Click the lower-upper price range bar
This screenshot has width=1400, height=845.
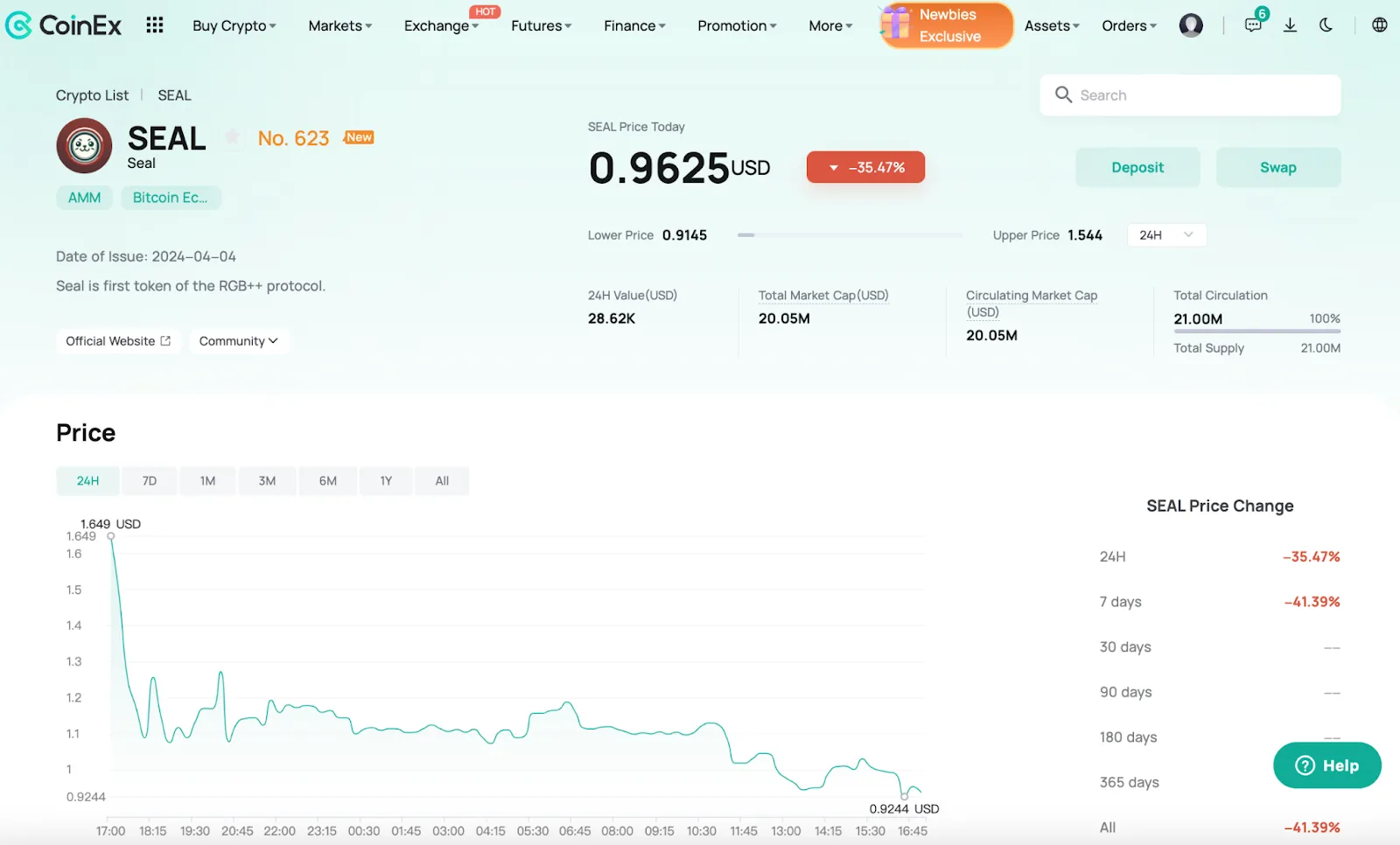pyautogui.click(x=850, y=235)
